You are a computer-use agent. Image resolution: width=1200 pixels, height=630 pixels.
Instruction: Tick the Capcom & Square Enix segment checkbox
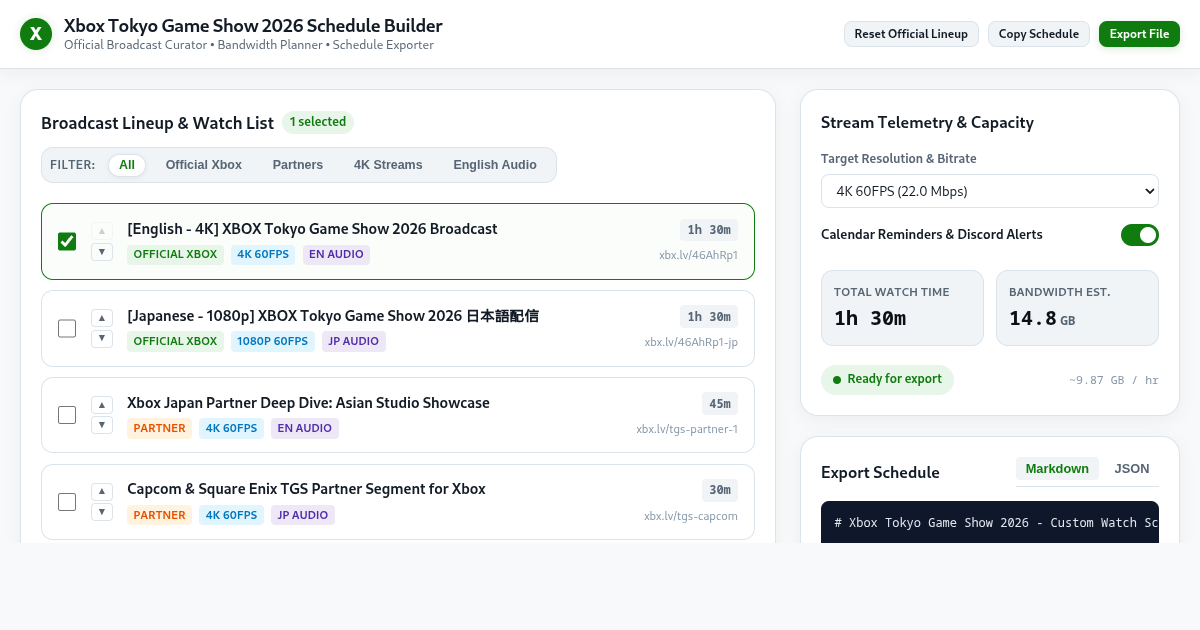[67, 502]
